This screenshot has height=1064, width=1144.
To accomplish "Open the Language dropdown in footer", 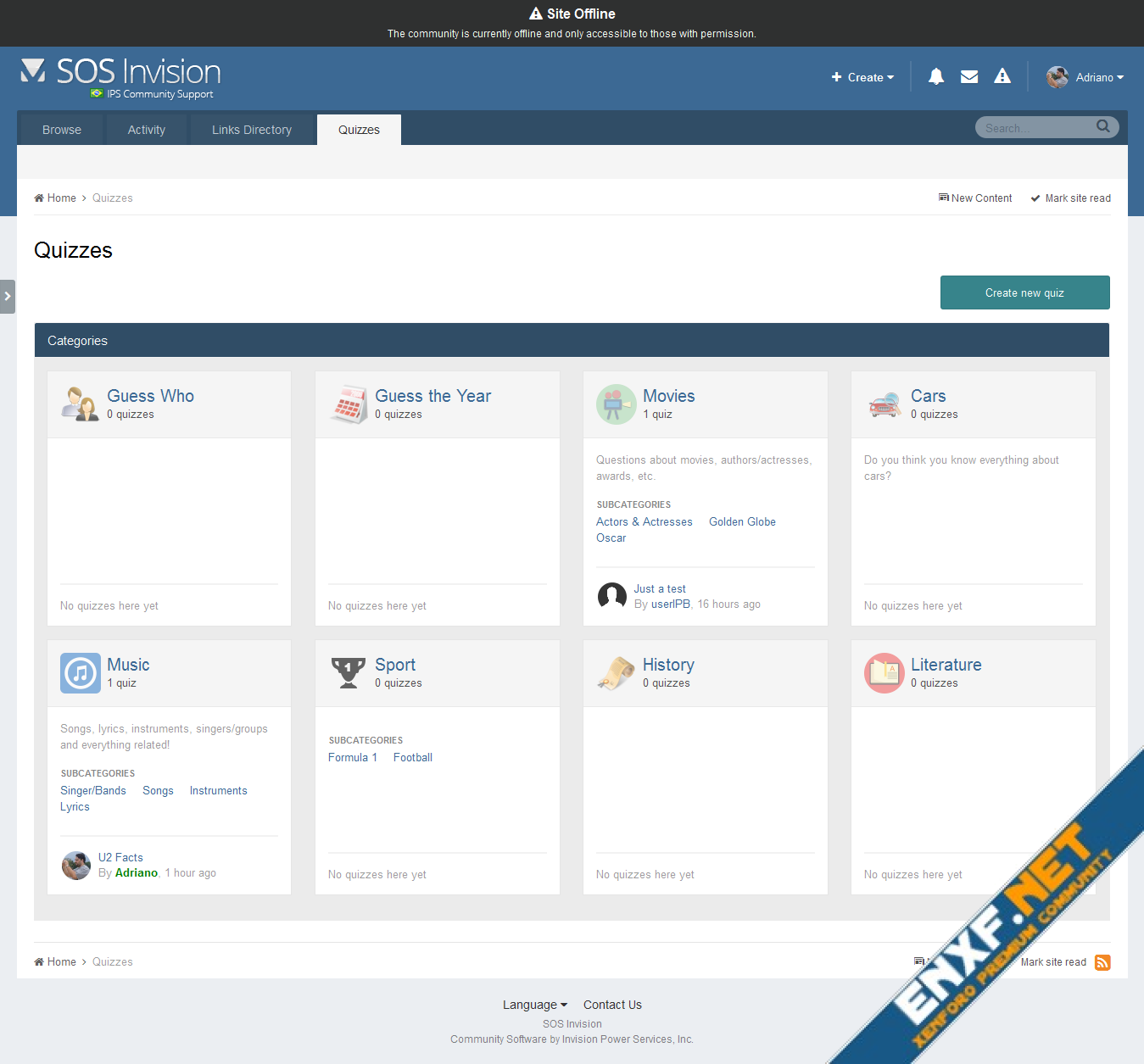I will pos(534,1005).
